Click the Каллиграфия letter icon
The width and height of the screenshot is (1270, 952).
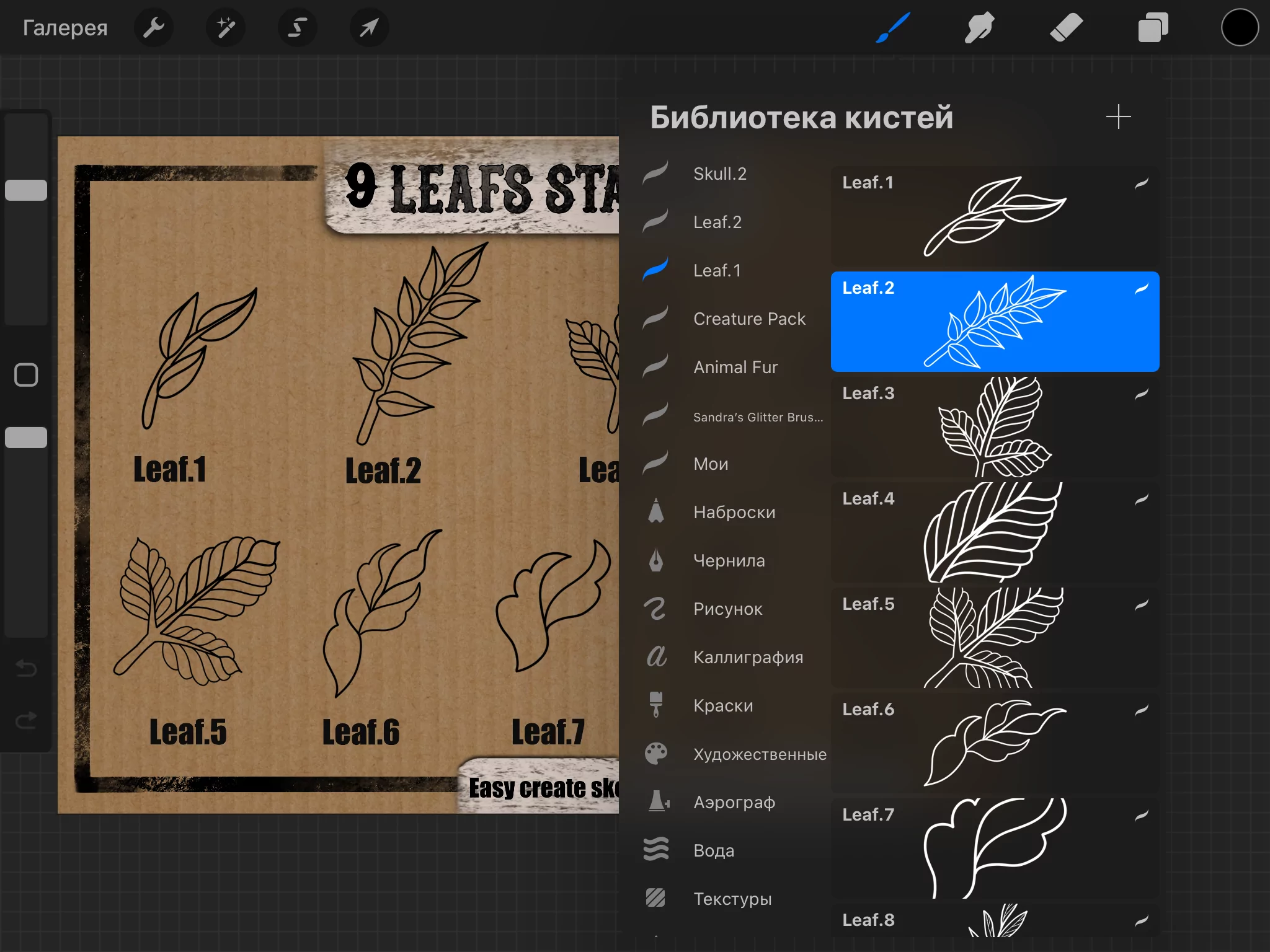[x=656, y=656]
